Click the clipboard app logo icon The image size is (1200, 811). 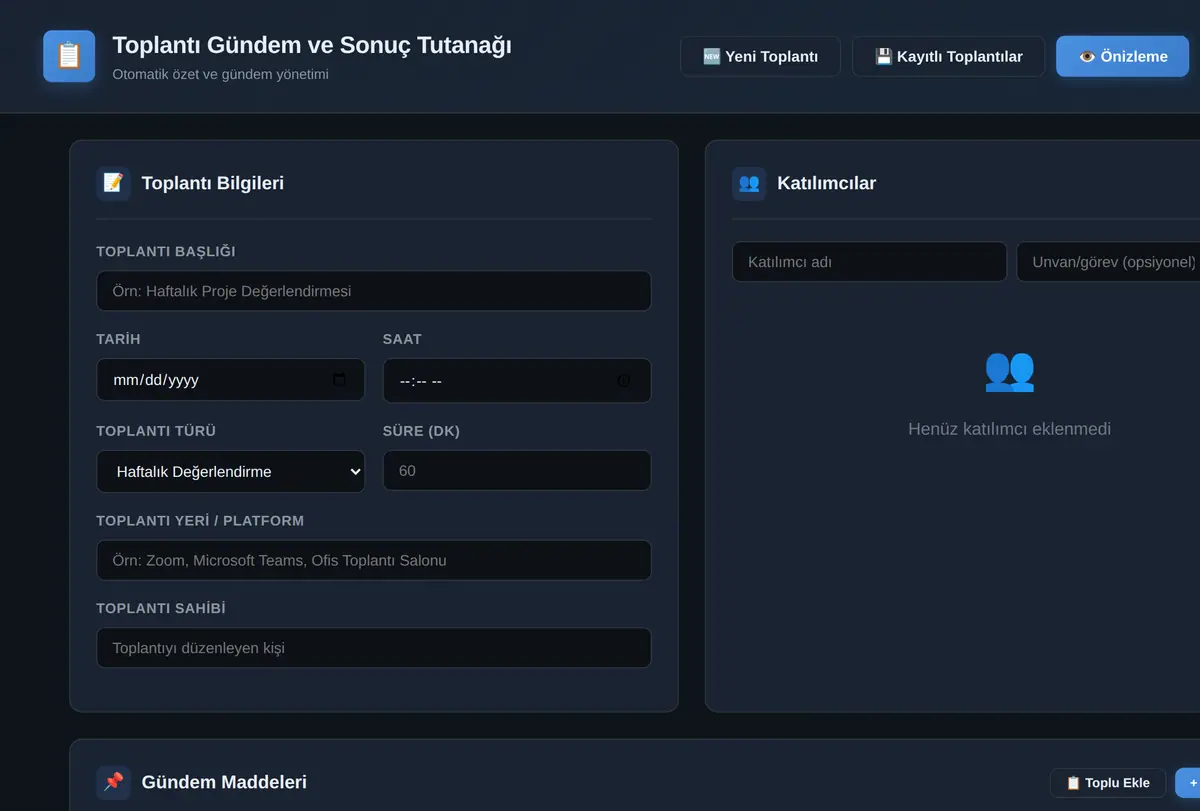(x=69, y=56)
